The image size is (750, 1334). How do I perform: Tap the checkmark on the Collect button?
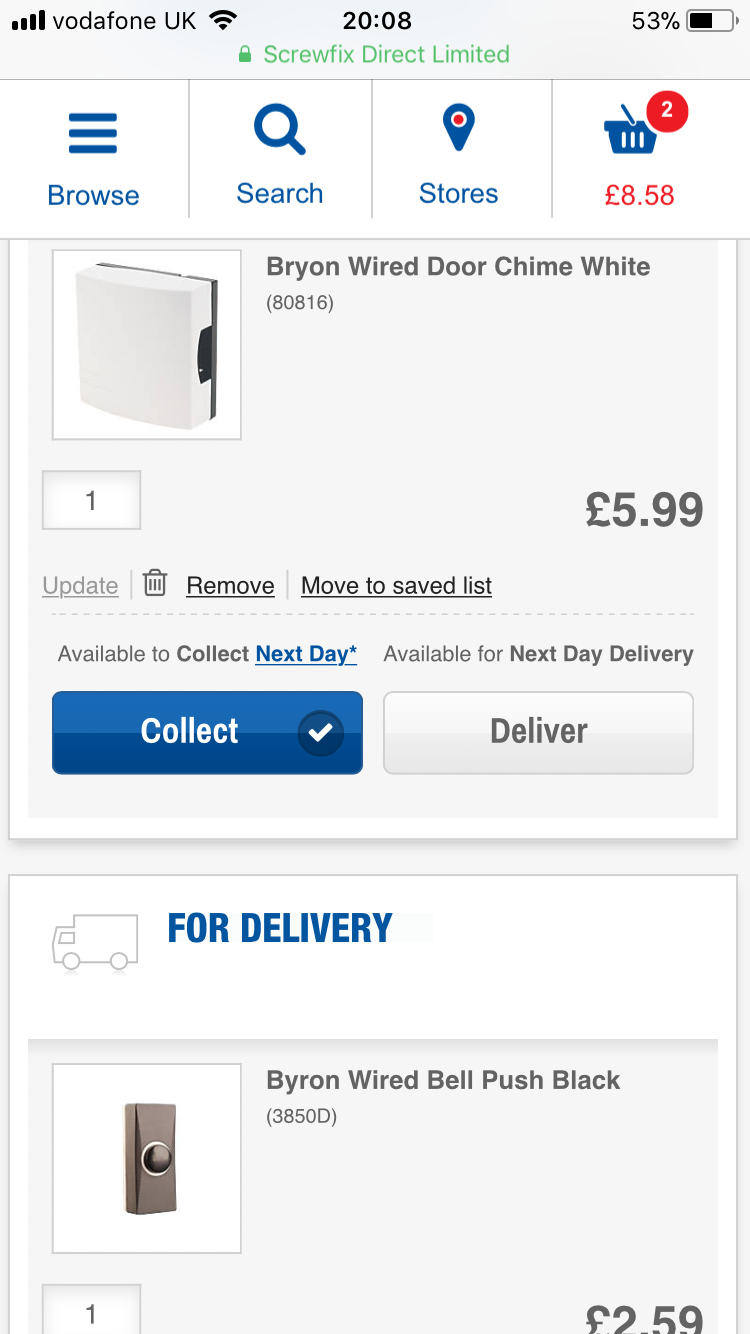(x=320, y=733)
